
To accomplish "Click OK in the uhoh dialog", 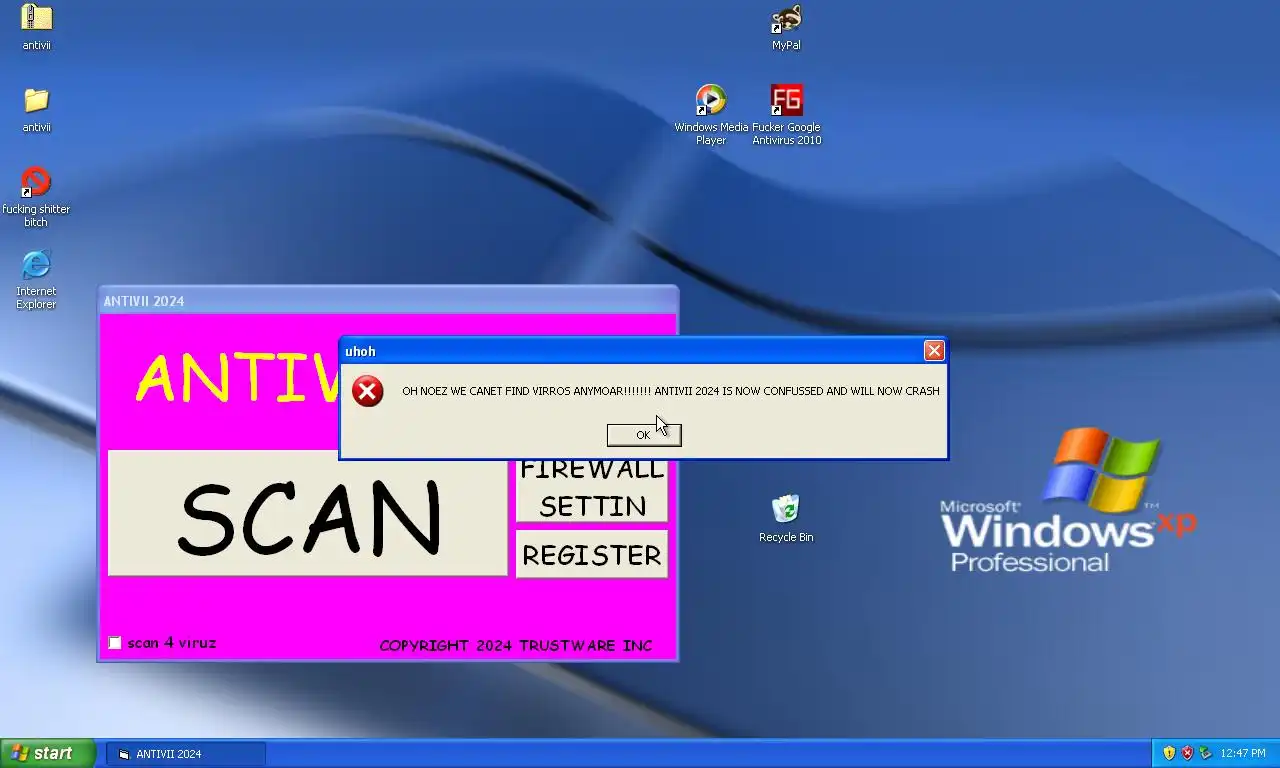I will pos(644,434).
